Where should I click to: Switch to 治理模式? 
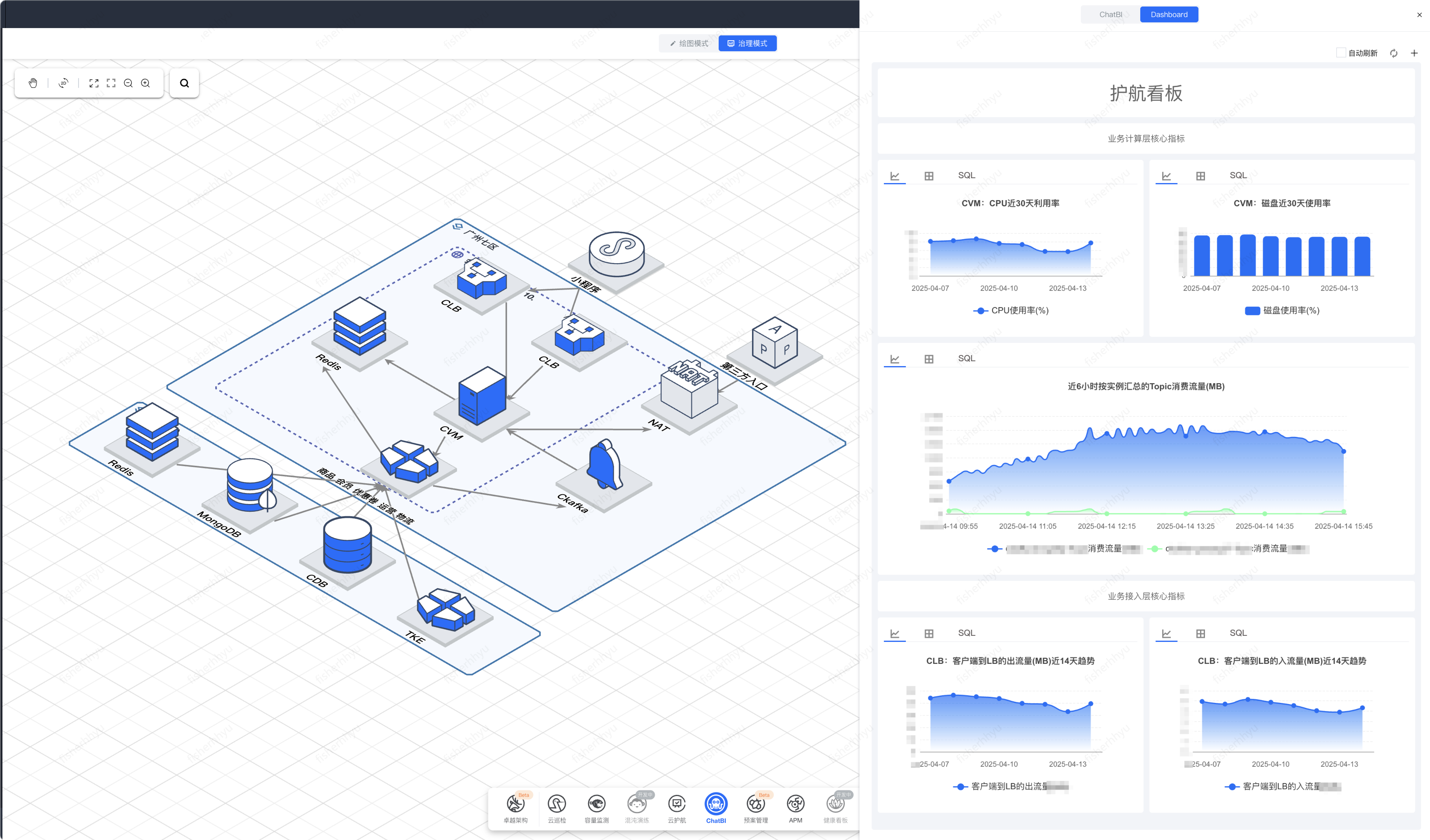click(747, 44)
